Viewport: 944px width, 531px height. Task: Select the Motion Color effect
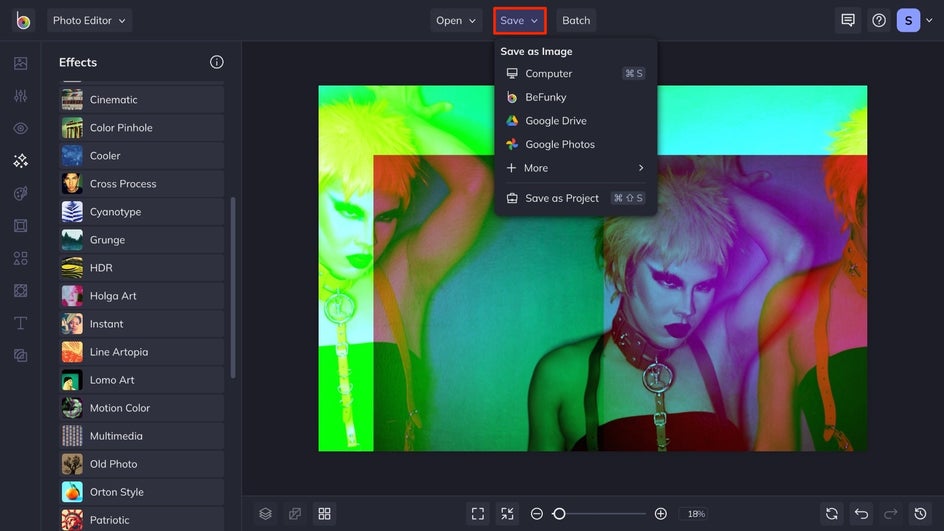tap(142, 408)
